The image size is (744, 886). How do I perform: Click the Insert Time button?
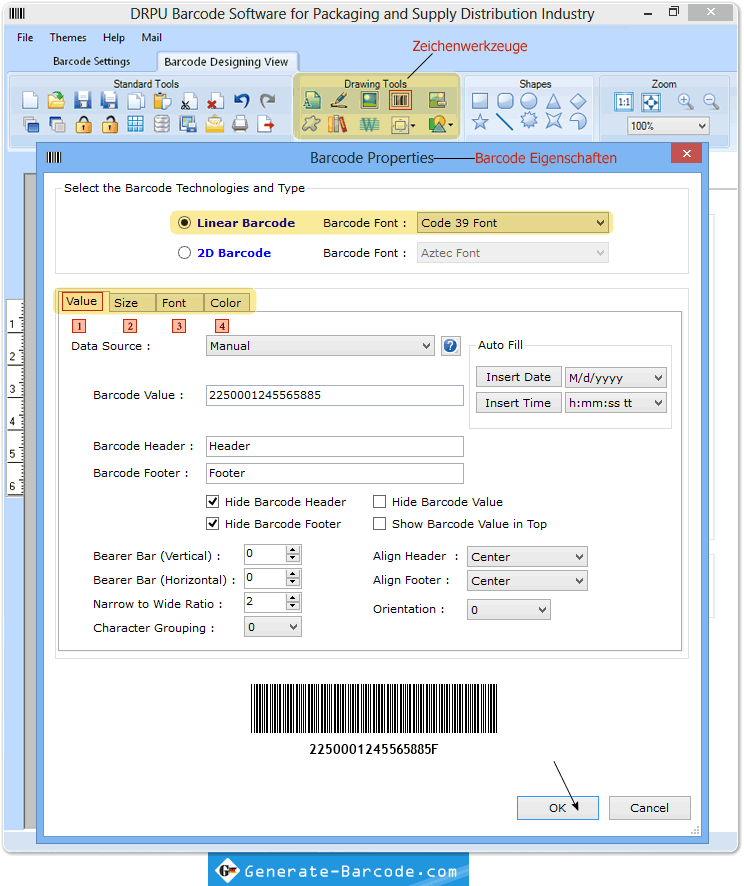pos(519,403)
